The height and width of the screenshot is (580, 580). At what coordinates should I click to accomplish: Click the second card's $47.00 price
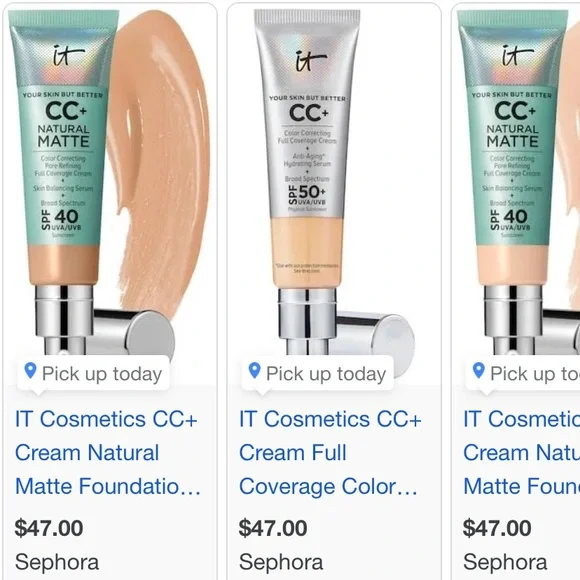pyautogui.click(x=273, y=528)
